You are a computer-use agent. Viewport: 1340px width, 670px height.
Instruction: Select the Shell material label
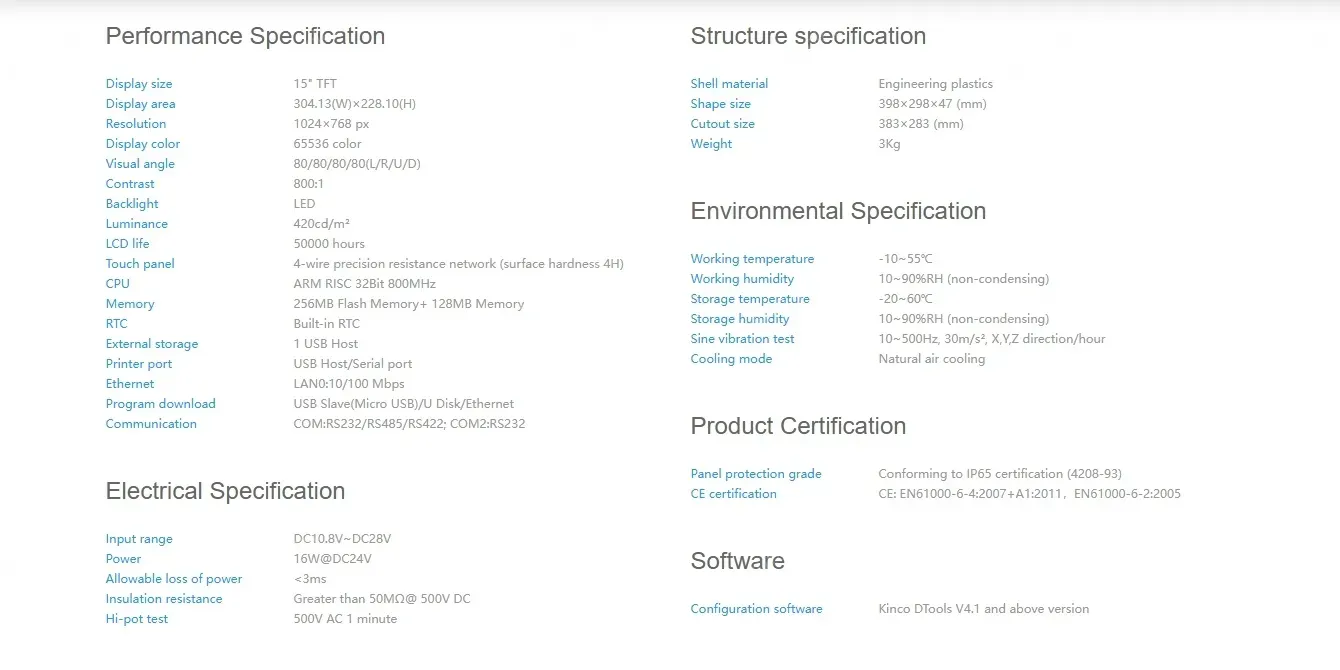(729, 84)
